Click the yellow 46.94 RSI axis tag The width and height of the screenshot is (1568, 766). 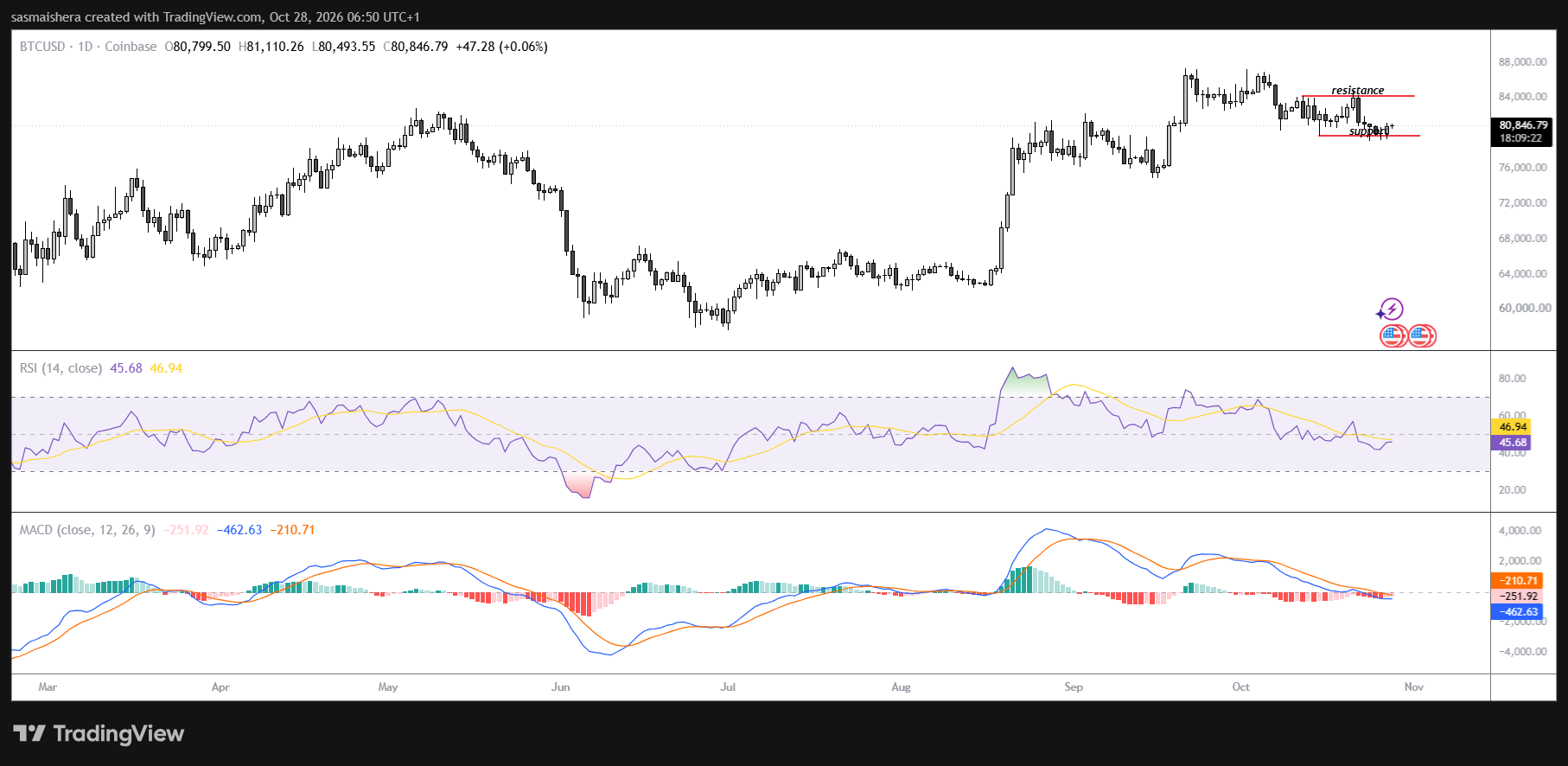pyautogui.click(x=1512, y=427)
